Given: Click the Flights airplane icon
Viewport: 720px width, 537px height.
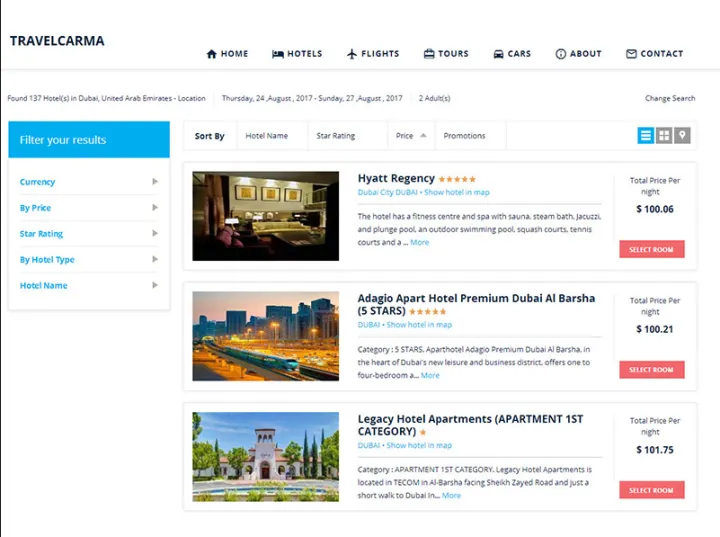Looking at the screenshot, I should (352, 54).
